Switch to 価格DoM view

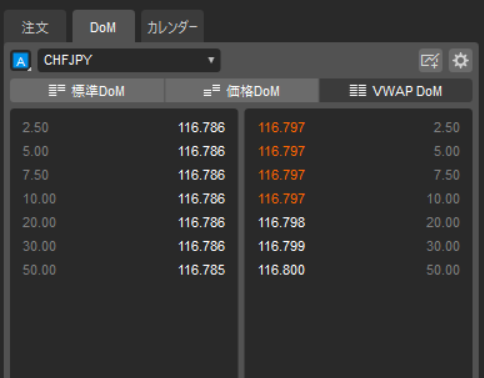pos(242,91)
